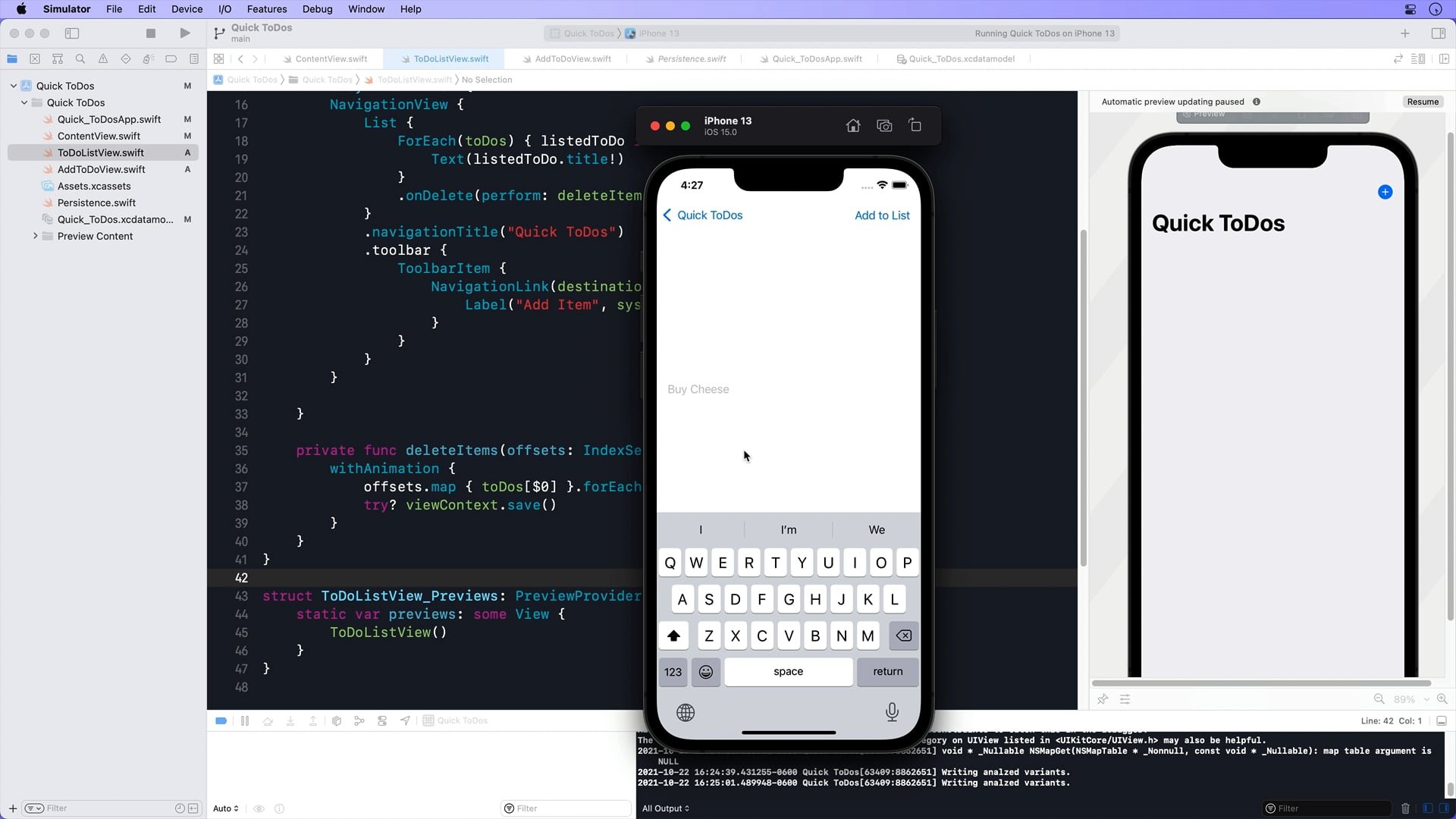The width and height of the screenshot is (1456, 819).
Task: Open the macOS Control Center
Action: tap(1410, 9)
